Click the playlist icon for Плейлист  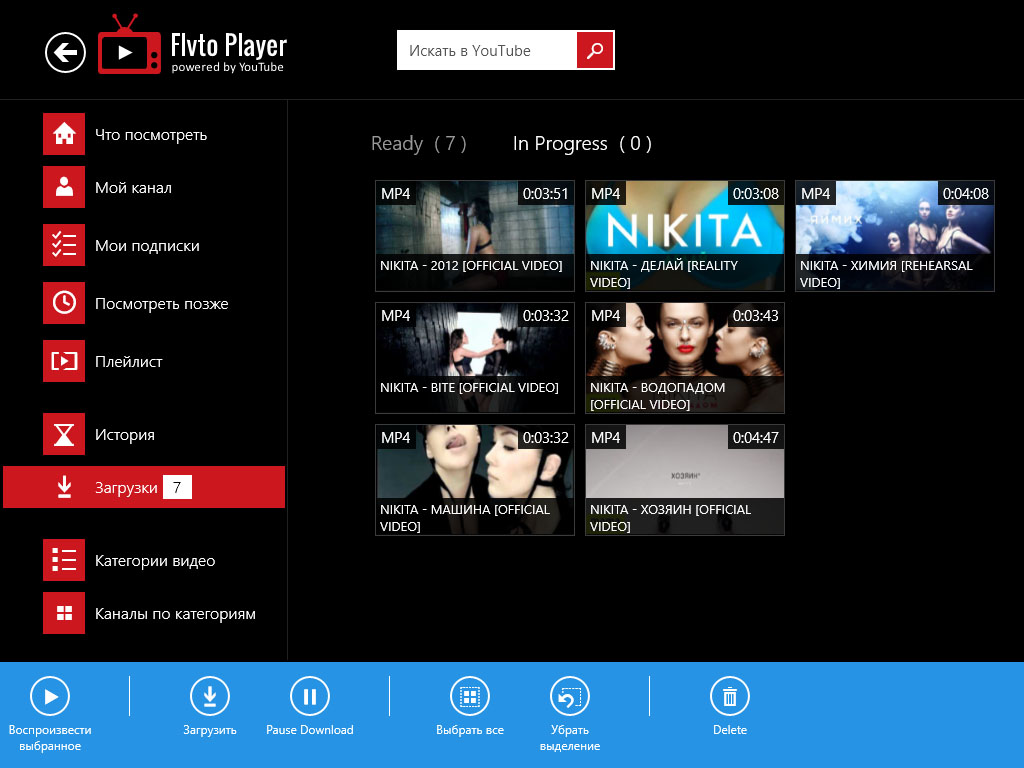(64, 360)
